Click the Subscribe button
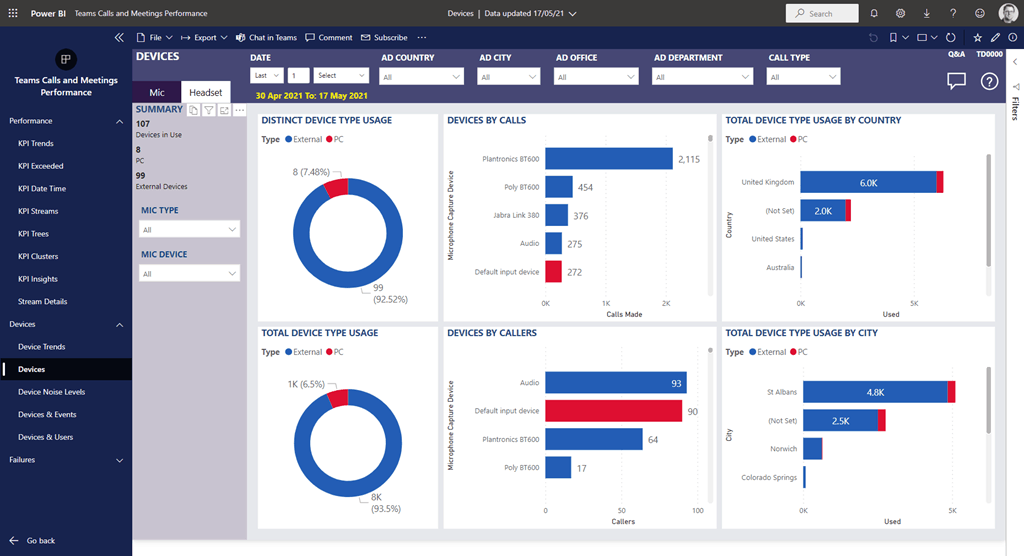This screenshot has width=1024, height=556. pyautogui.click(x=384, y=37)
